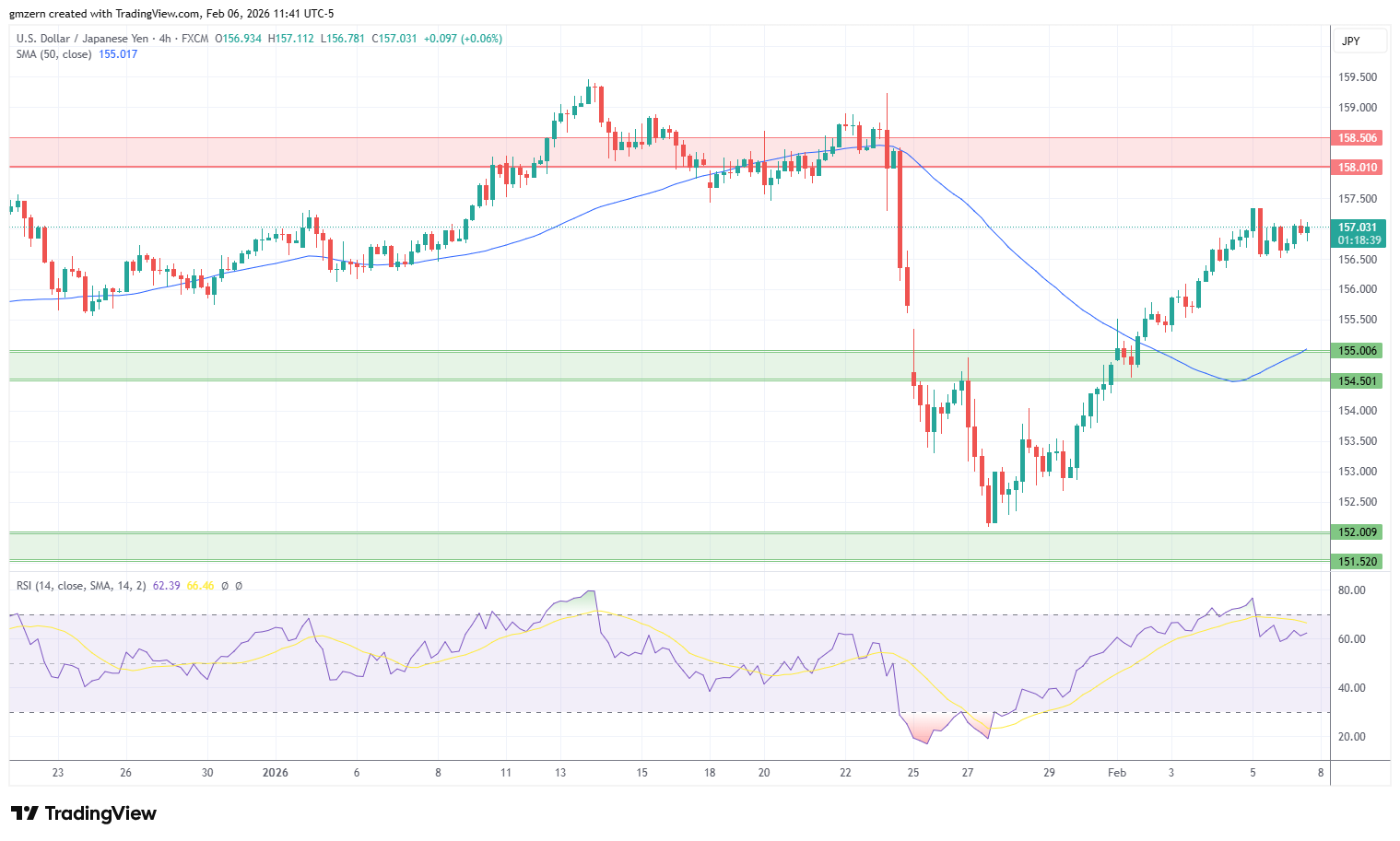This screenshot has width=1400, height=841.
Task: Click the 151.520 lower price label
Action: 1358,562
